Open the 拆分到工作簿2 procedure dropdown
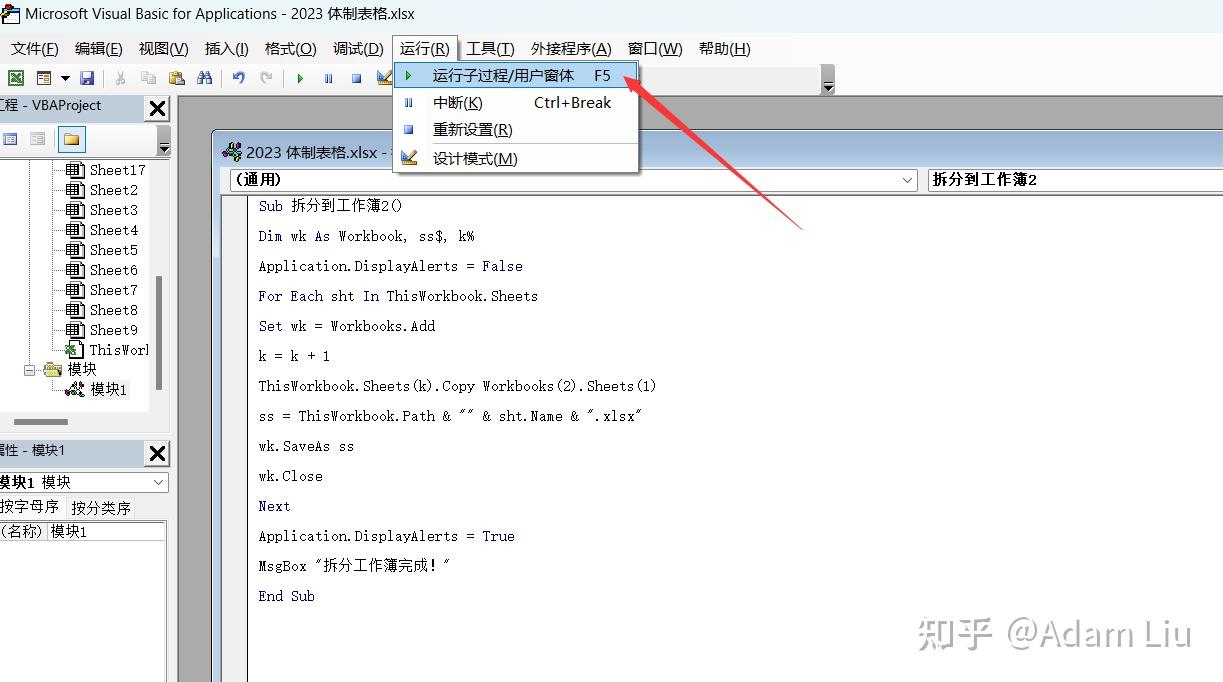Viewport: 1223px width, 682px height. tap(1075, 180)
